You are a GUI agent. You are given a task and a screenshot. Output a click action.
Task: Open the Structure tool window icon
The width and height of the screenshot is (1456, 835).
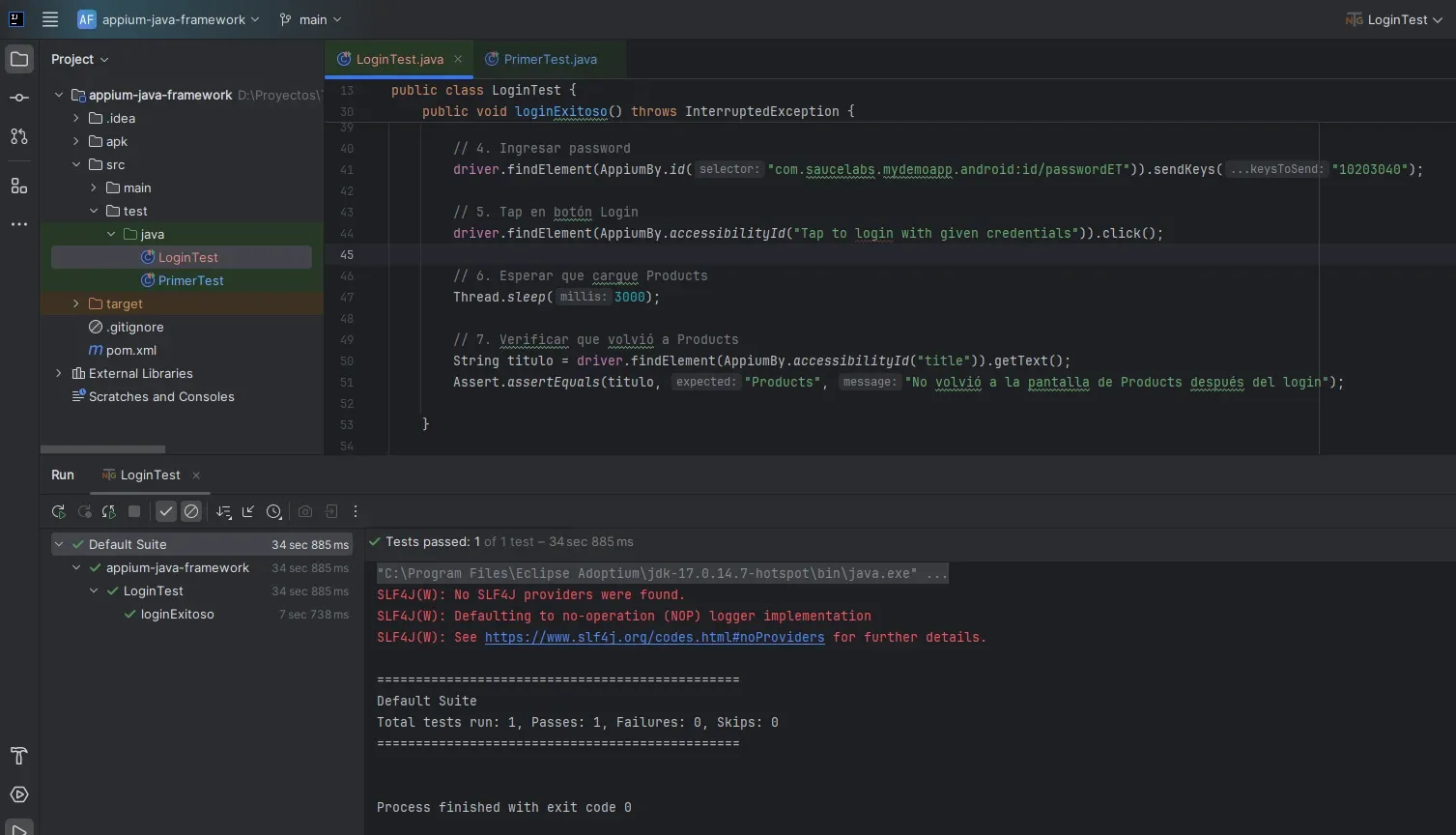(19, 186)
